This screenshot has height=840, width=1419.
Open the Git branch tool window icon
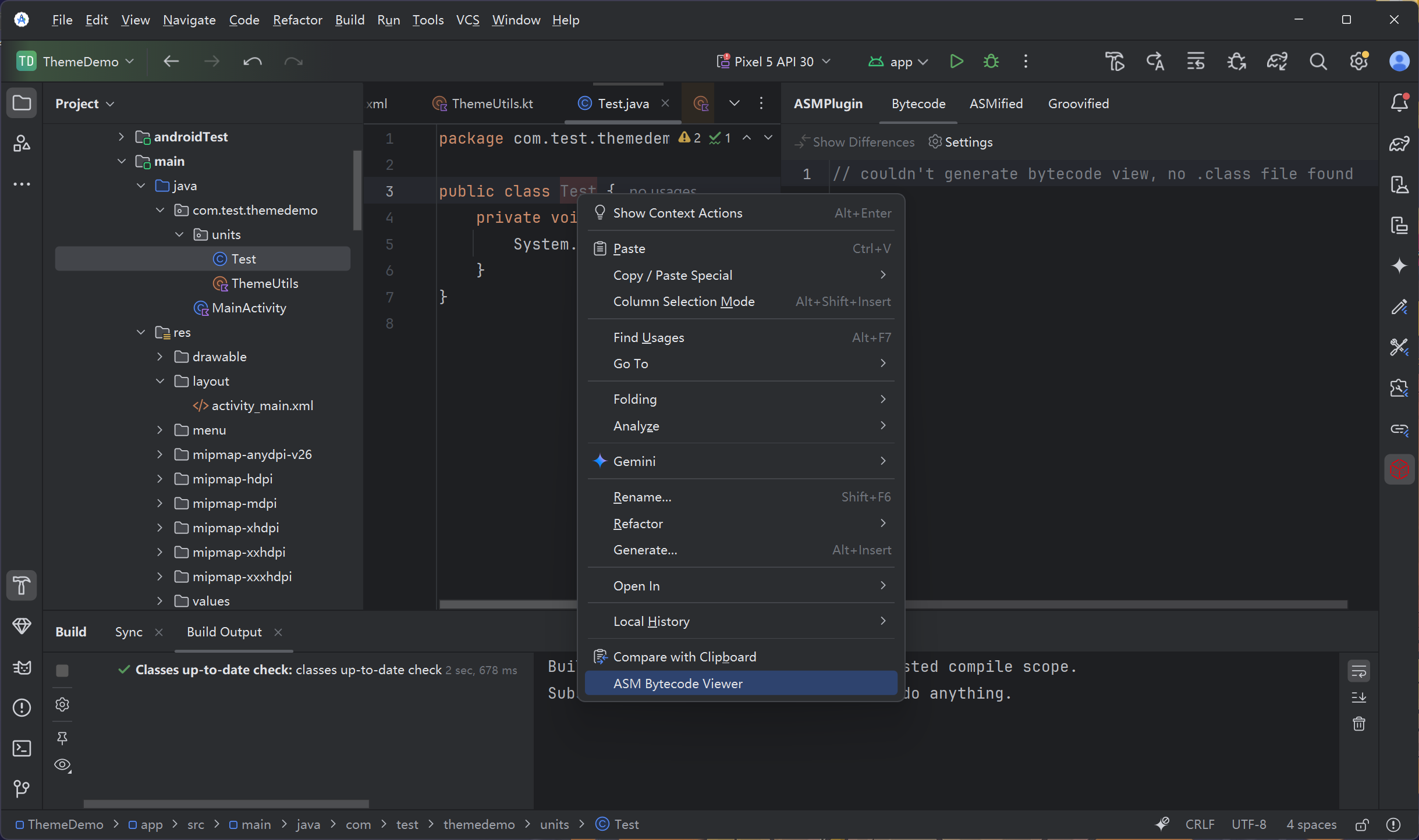(22, 789)
